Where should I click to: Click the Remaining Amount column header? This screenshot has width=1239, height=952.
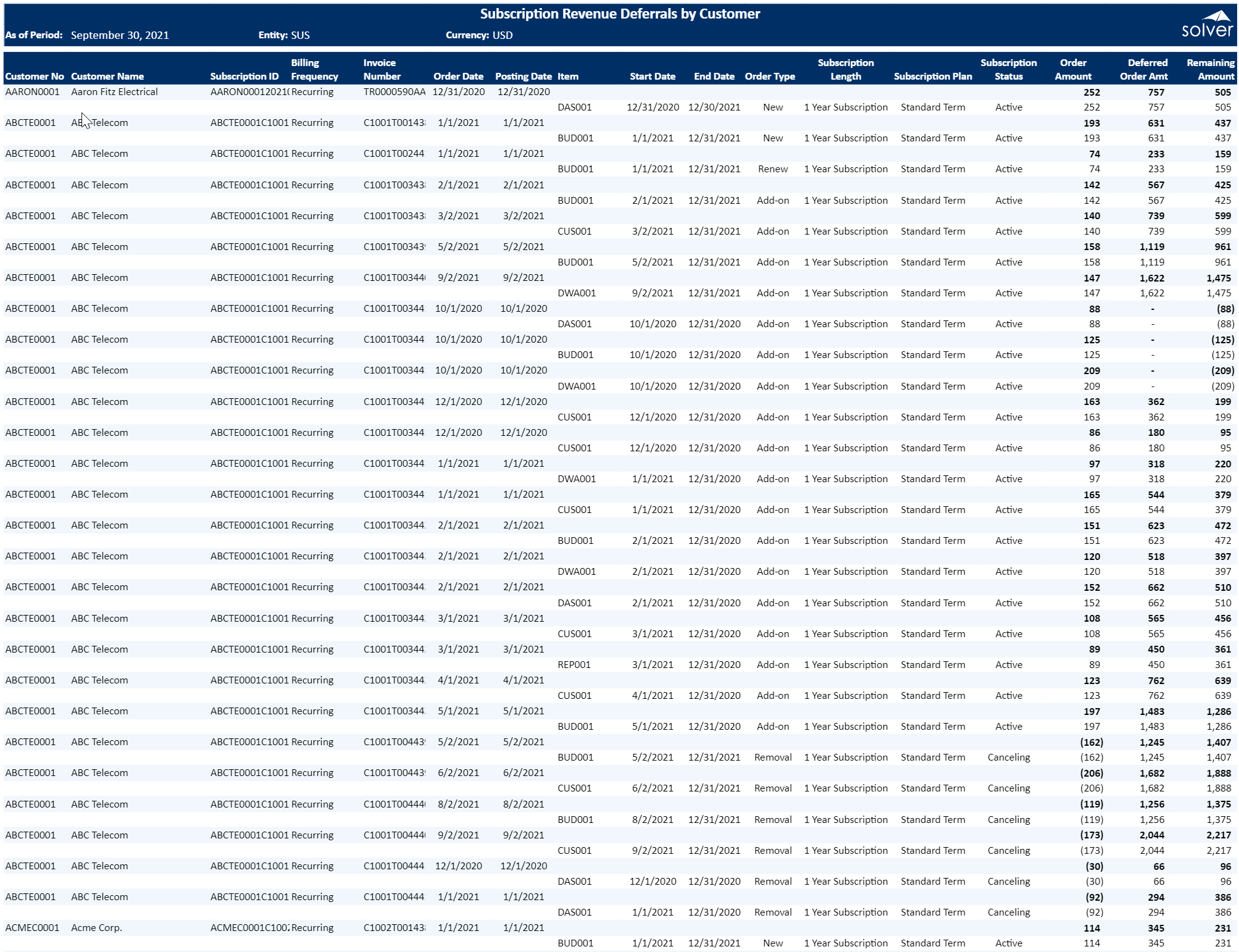(x=1211, y=70)
